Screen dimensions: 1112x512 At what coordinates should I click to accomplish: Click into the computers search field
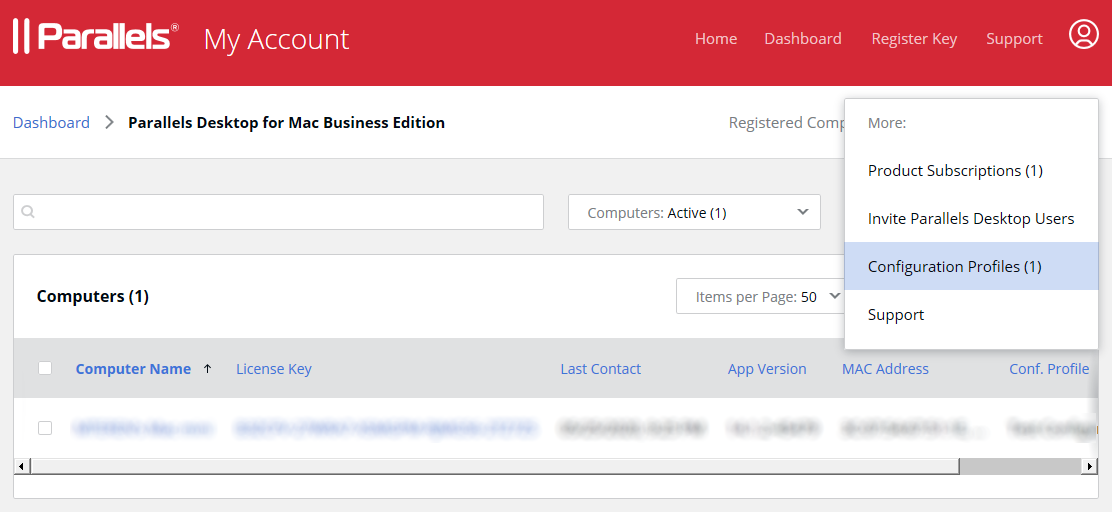pos(290,212)
